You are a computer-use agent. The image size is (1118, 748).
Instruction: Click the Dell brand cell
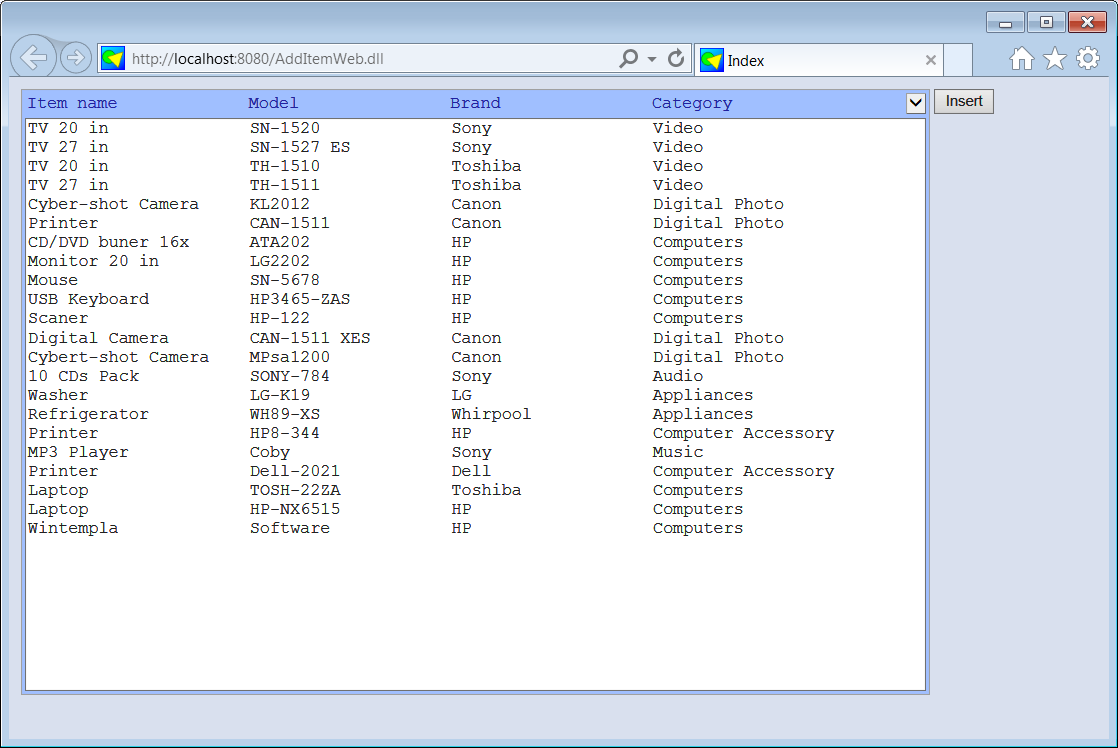click(x=471, y=471)
